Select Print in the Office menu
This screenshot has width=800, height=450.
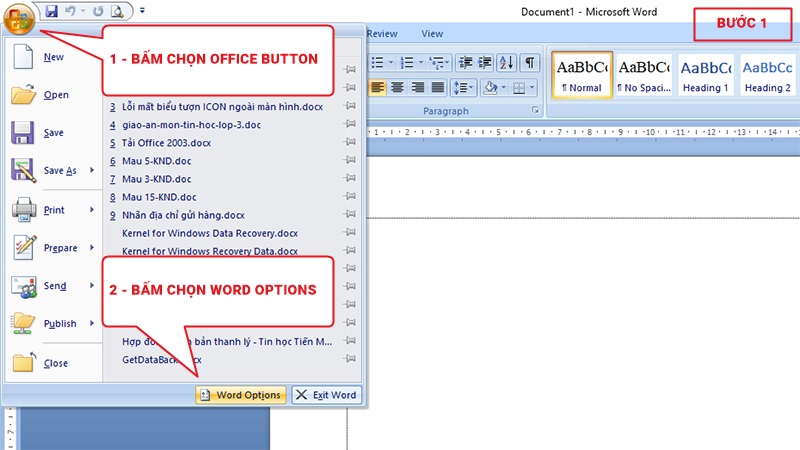(54, 210)
